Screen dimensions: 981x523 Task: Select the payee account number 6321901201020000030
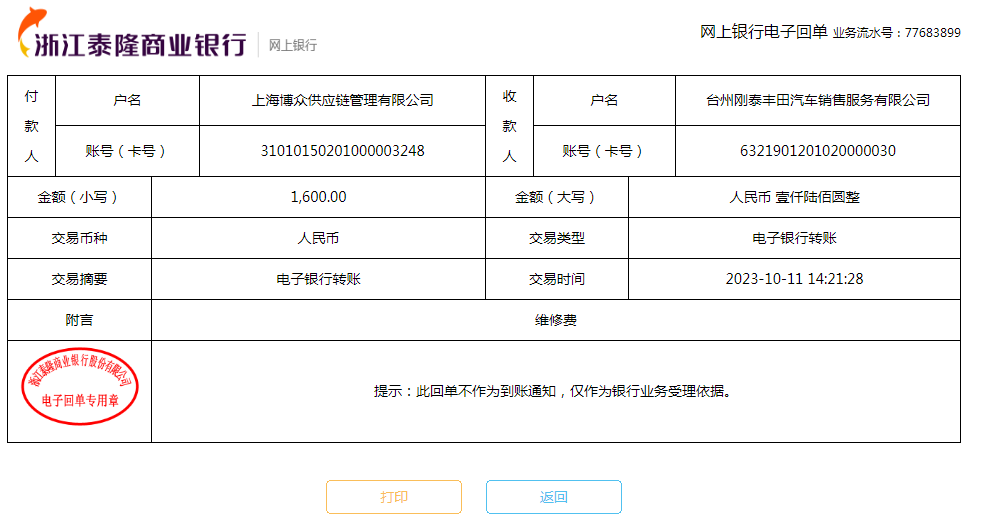[x=817, y=151]
